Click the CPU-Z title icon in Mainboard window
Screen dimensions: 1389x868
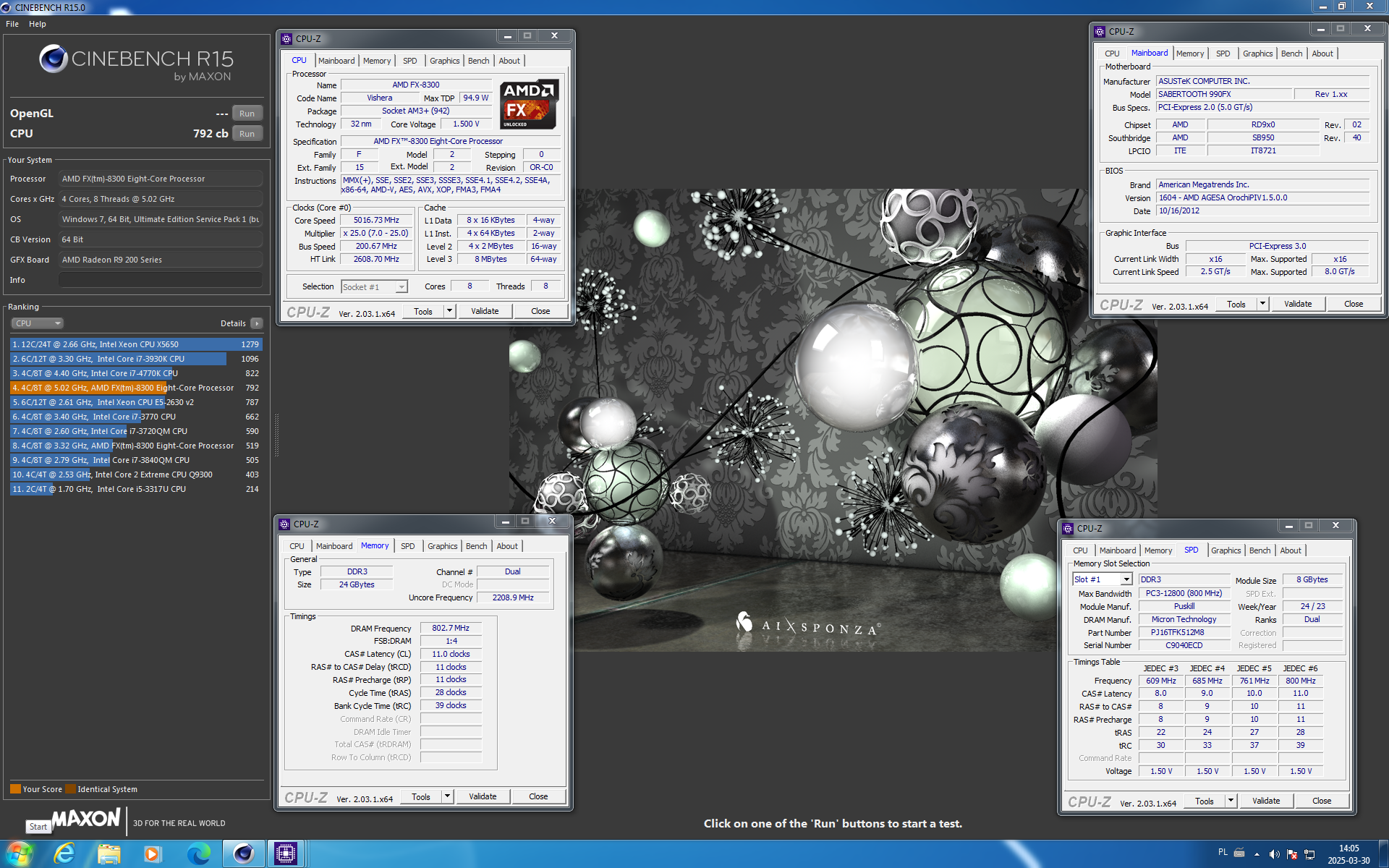point(1100,31)
